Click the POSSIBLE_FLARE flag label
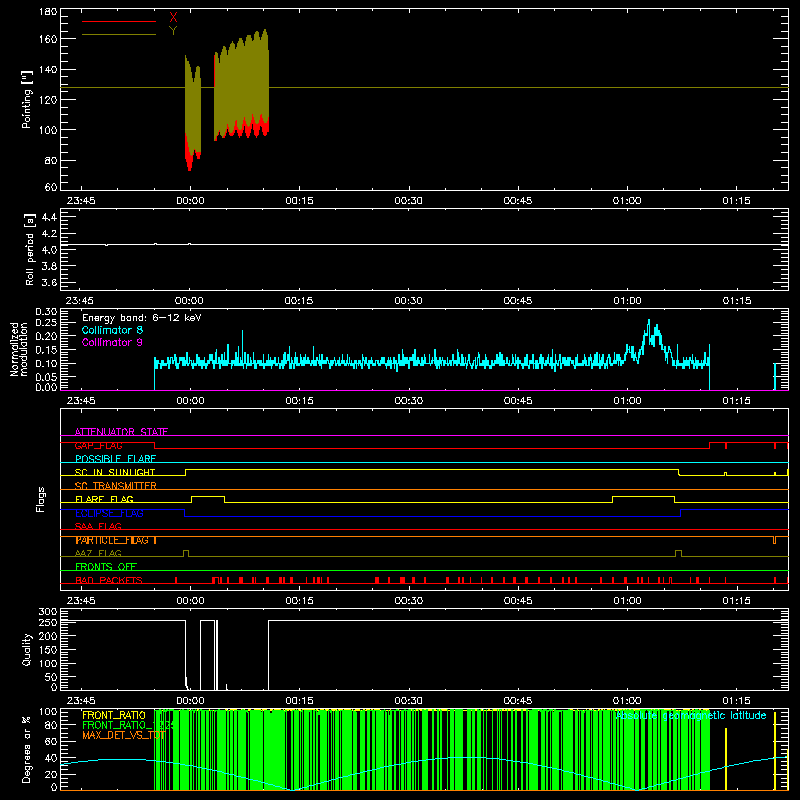Screen dimensions: 800x800 (x=115, y=459)
